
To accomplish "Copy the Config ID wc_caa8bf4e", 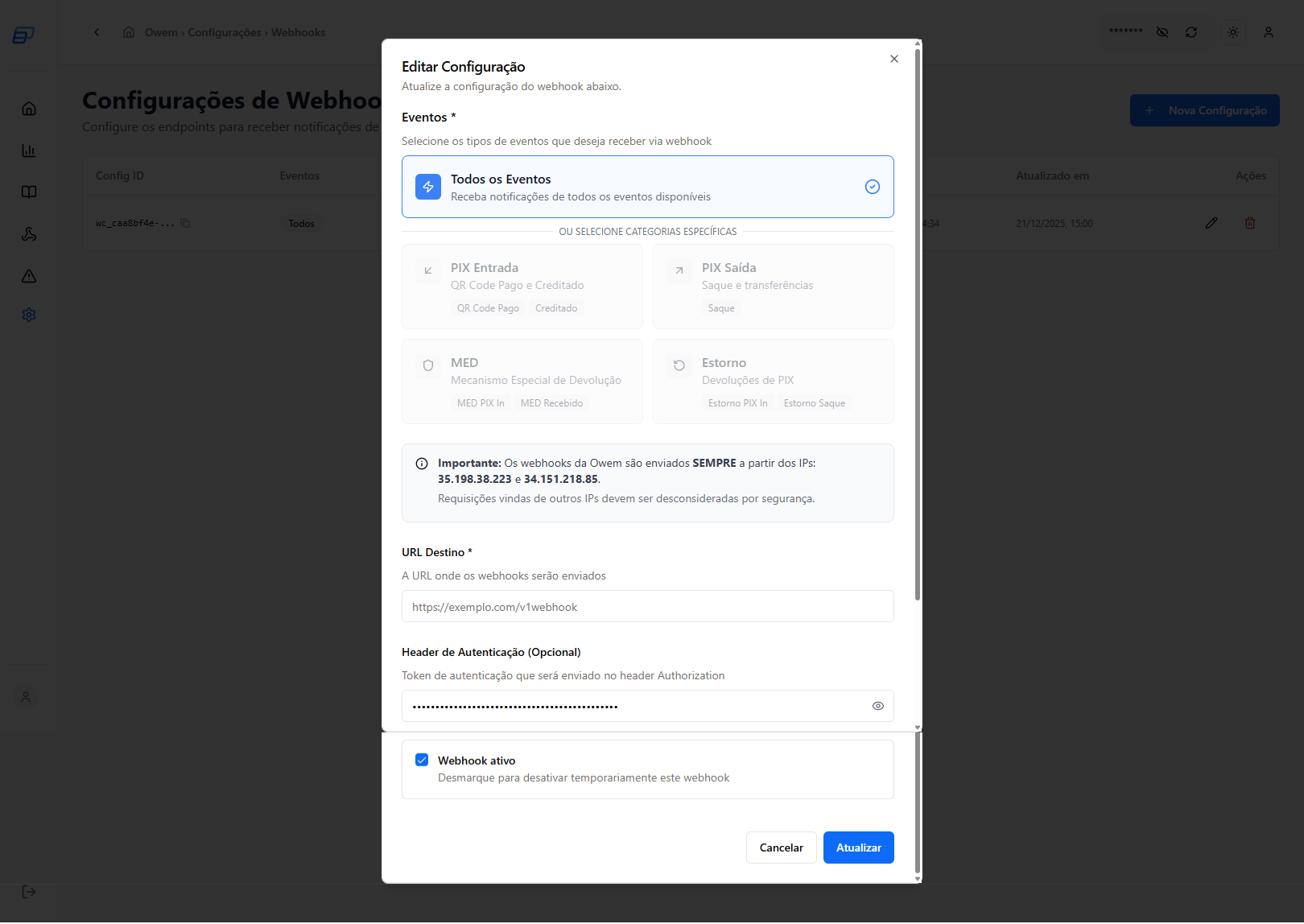I will pos(186,223).
